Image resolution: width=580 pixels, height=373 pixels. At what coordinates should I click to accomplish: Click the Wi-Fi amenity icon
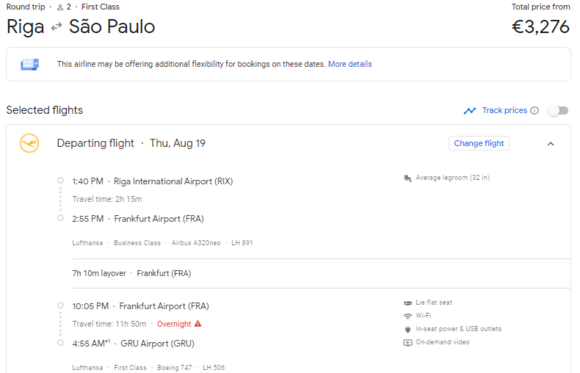tap(408, 316)
